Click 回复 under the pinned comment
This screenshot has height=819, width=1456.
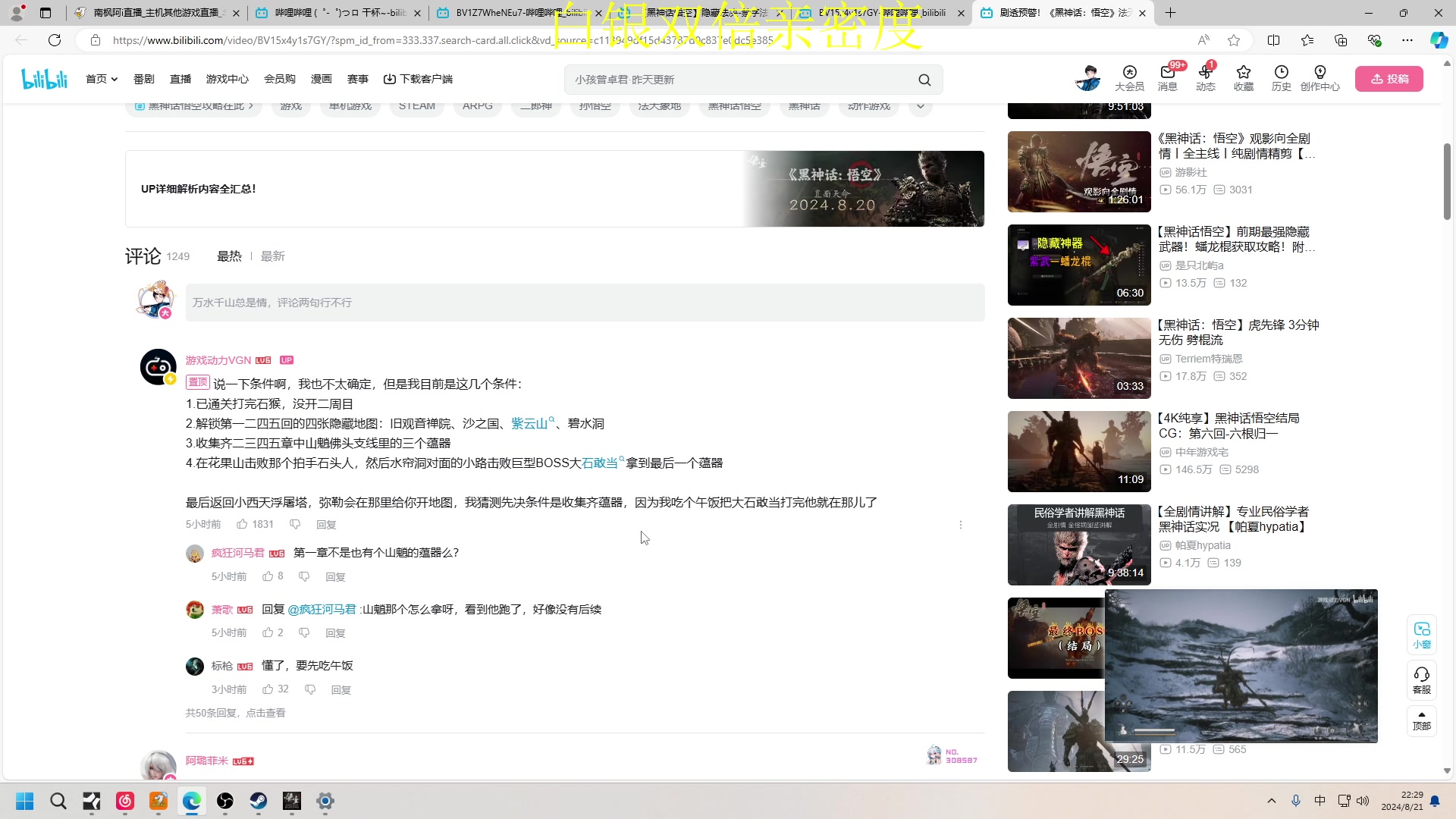[326, 525]
